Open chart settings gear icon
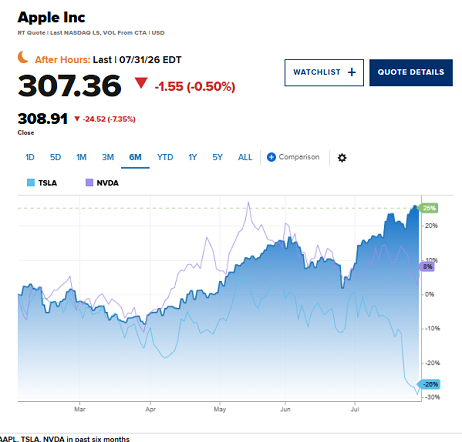The height and width of the screenshot is (442, 462). (342, 158)
